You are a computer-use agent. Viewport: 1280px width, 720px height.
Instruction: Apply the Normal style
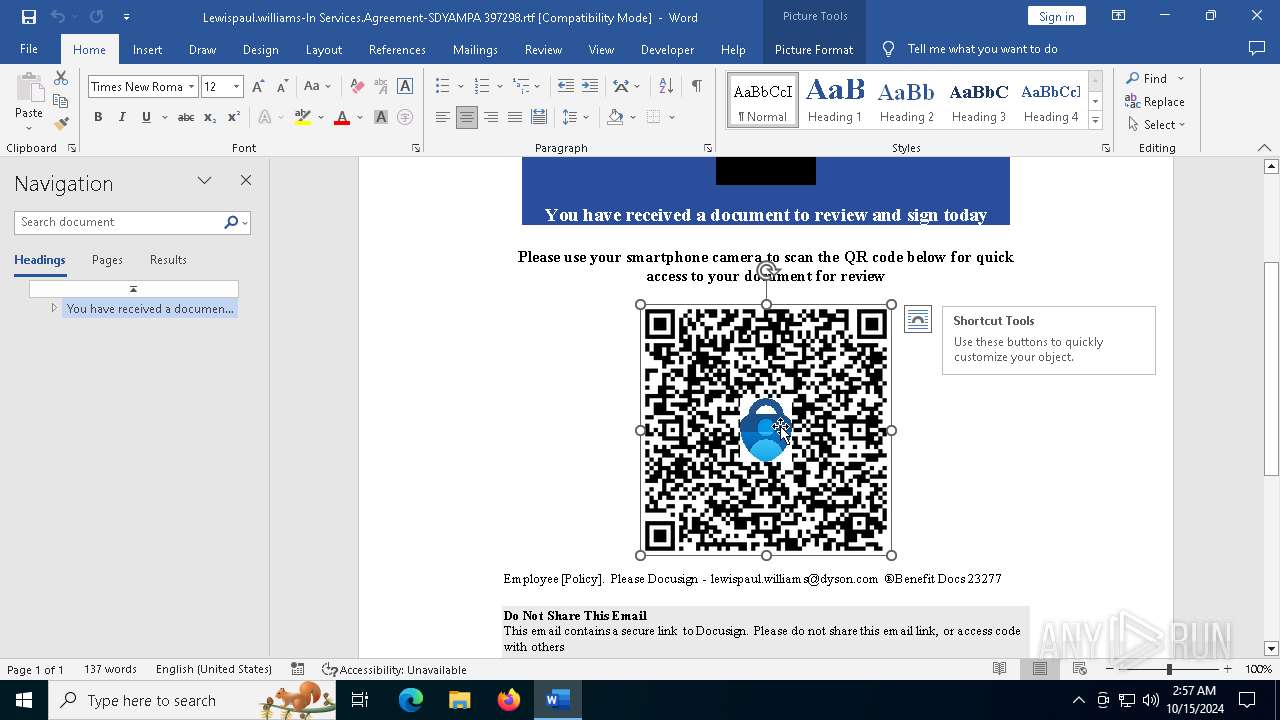(x=763, y=100)
